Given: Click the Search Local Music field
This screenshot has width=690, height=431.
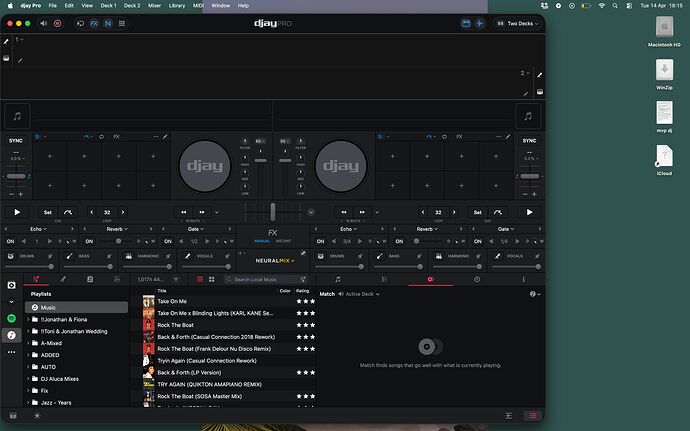Looking at the screenshot, I should tap(267, 280).
